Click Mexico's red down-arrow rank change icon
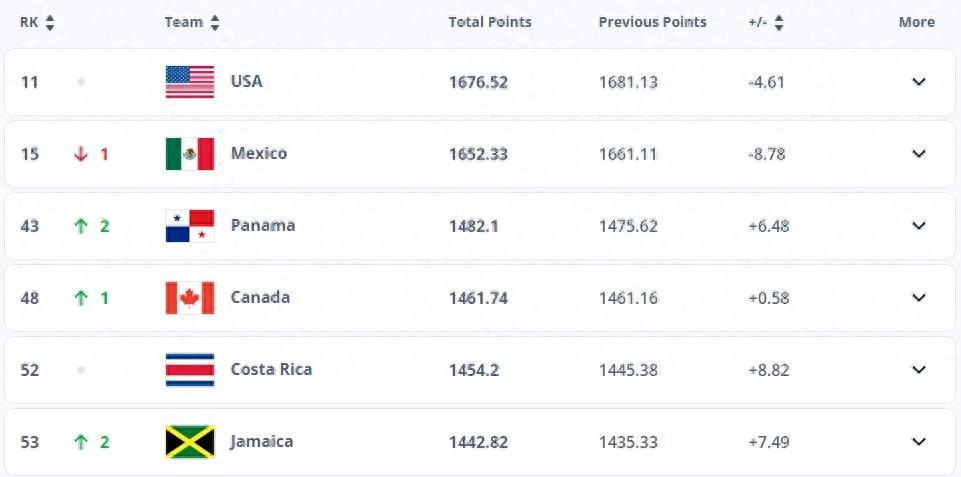961x477 pixels. tap(81, 154)
